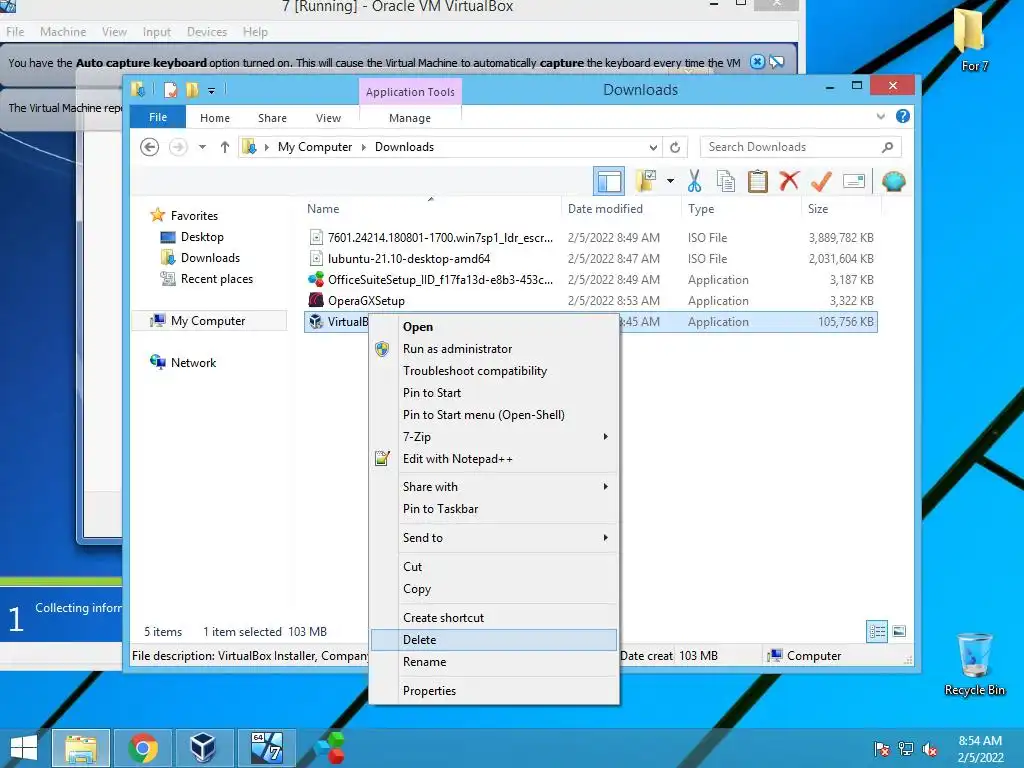Select Cut in the context menu
This screenshot has height=768, width=1024.
click(494, 567)
